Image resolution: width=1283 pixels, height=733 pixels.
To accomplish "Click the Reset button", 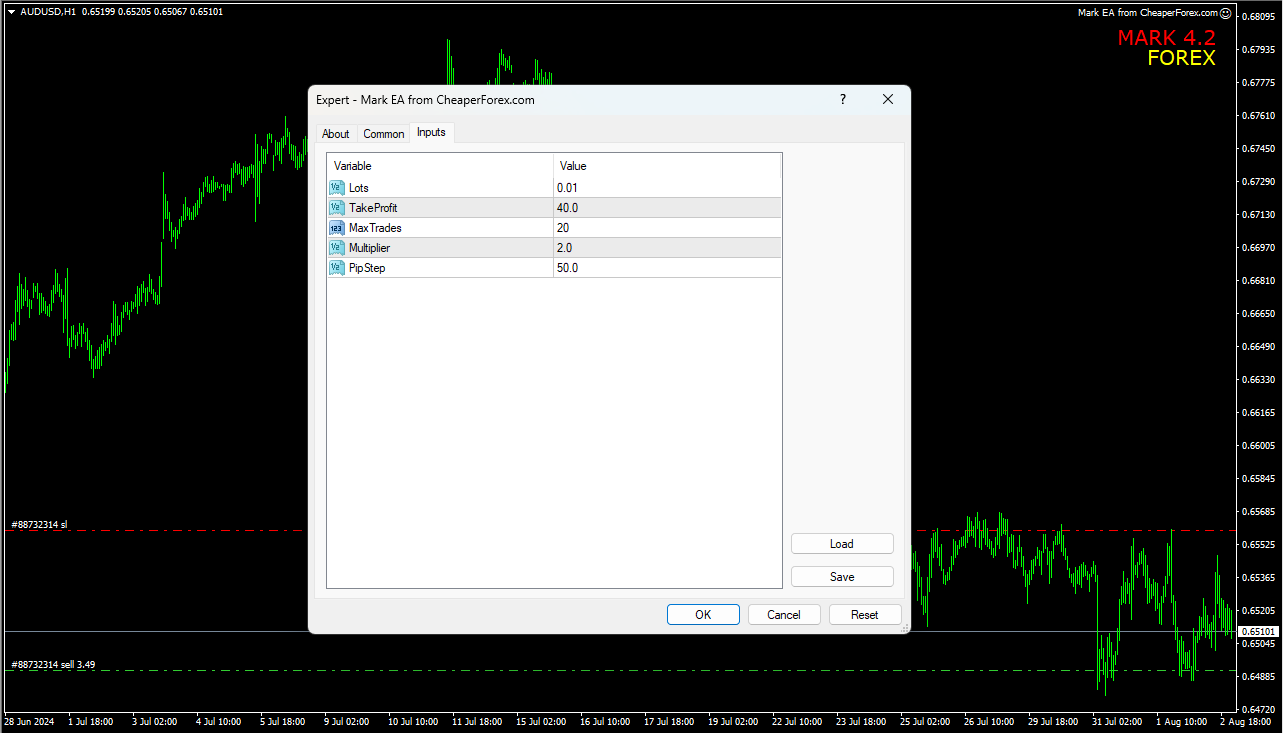I will 865,615.
